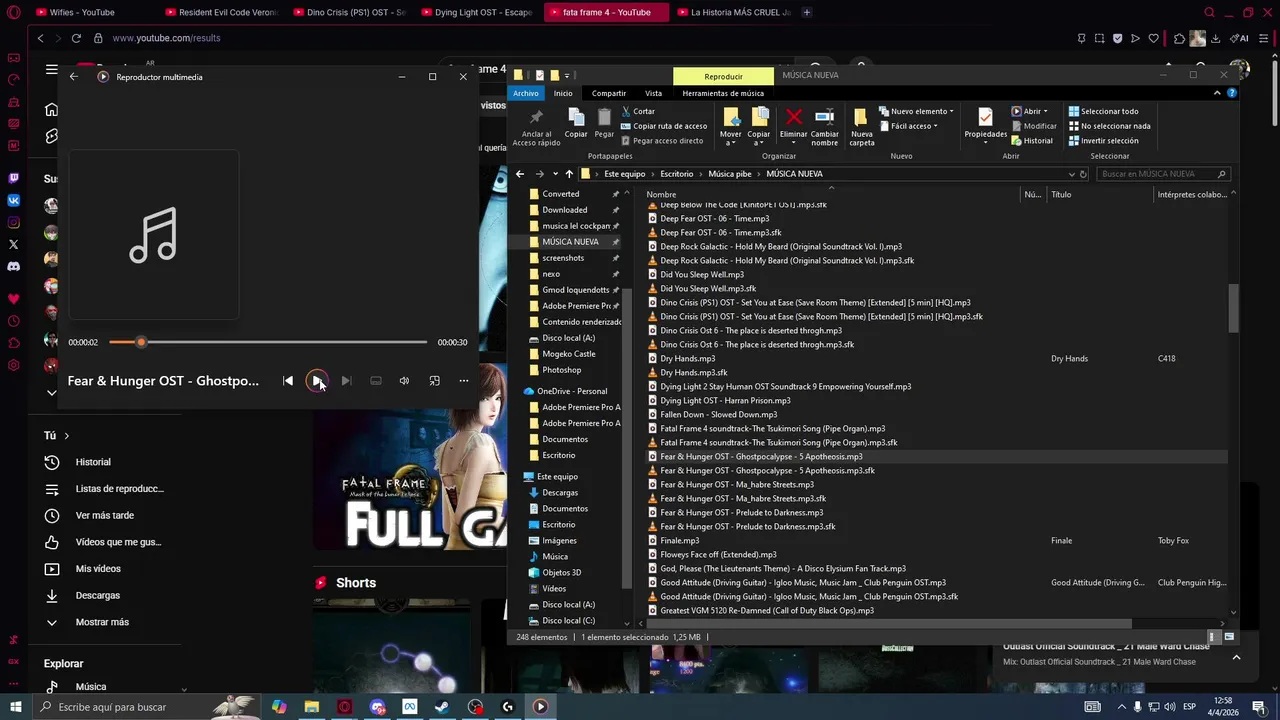
Task: Select the Reproducir contextual tab
Action: pyautogui.click(x=723, y=76)
